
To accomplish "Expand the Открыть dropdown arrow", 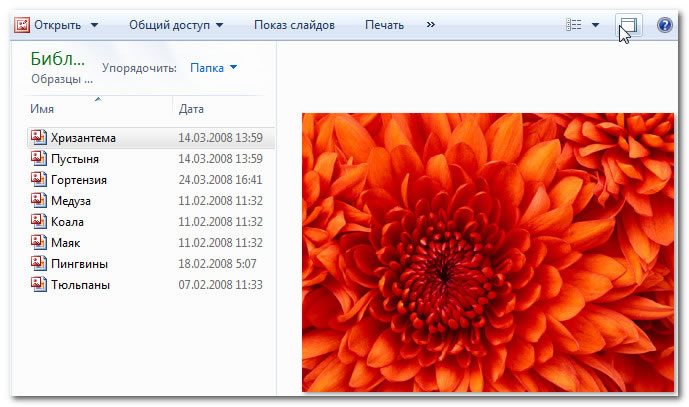I will (95, 25).
